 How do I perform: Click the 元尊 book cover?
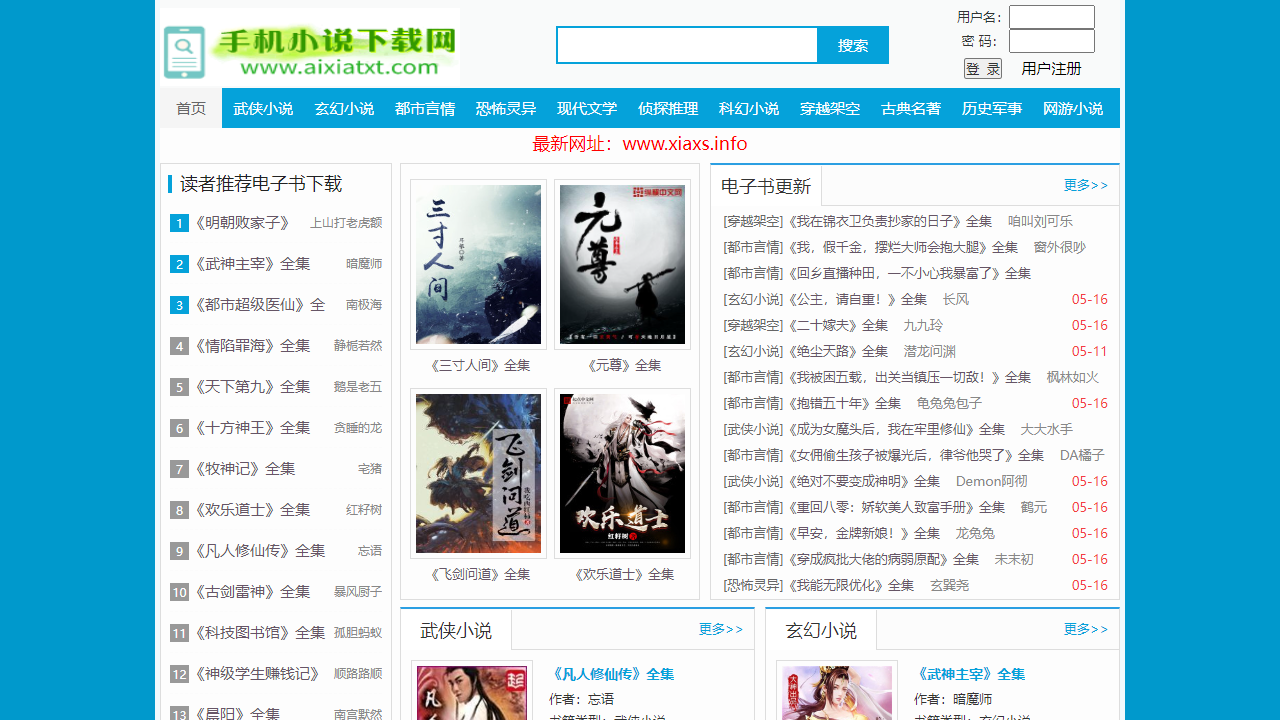[622, 264]
